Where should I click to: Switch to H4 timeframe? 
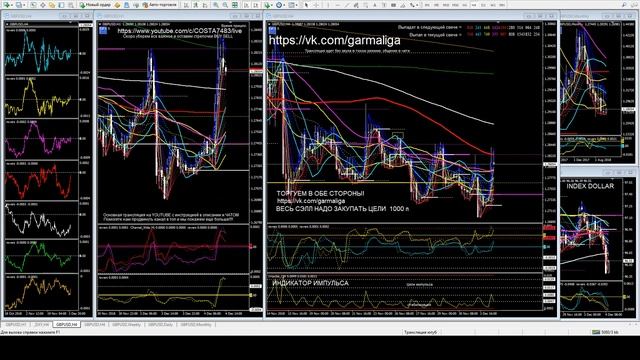[x=473, y=5]
